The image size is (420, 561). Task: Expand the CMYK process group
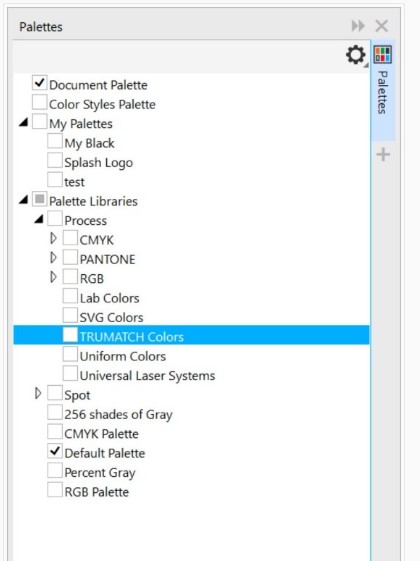tap(53, 238)
